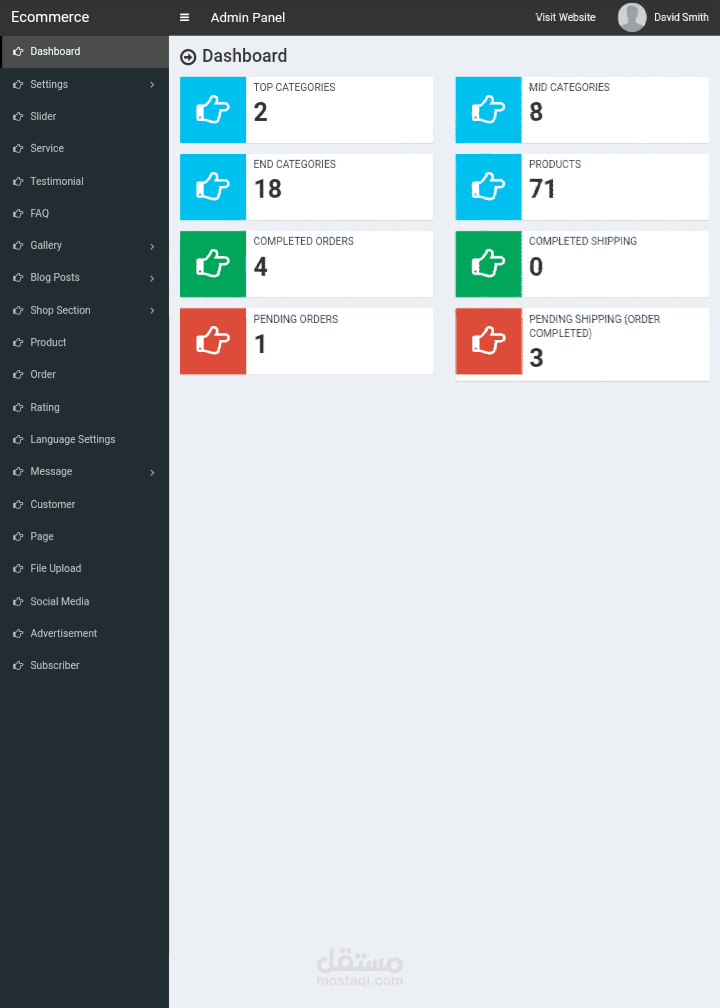
Task: Click the hand icon next to Rating
Action: coord(18,408)
